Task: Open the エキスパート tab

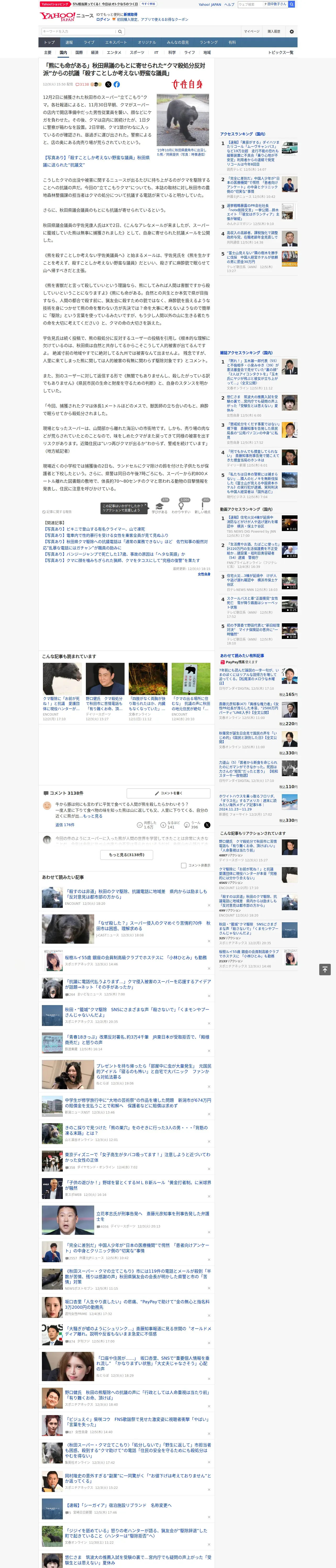Action: pos(116,43)
